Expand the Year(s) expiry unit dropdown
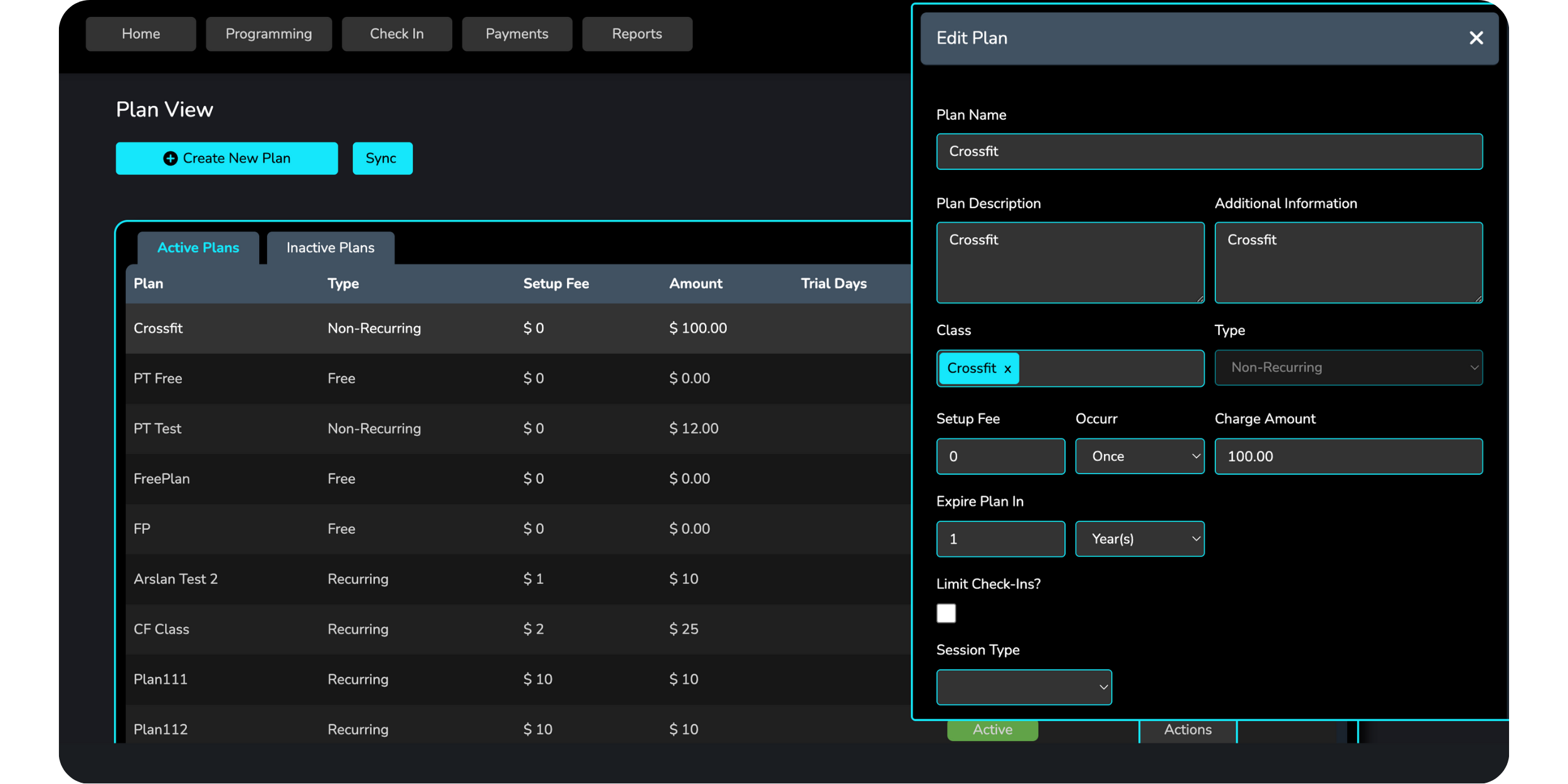Image resolution: width=1568 pixels, height=784 pixels. point(1139,539)
